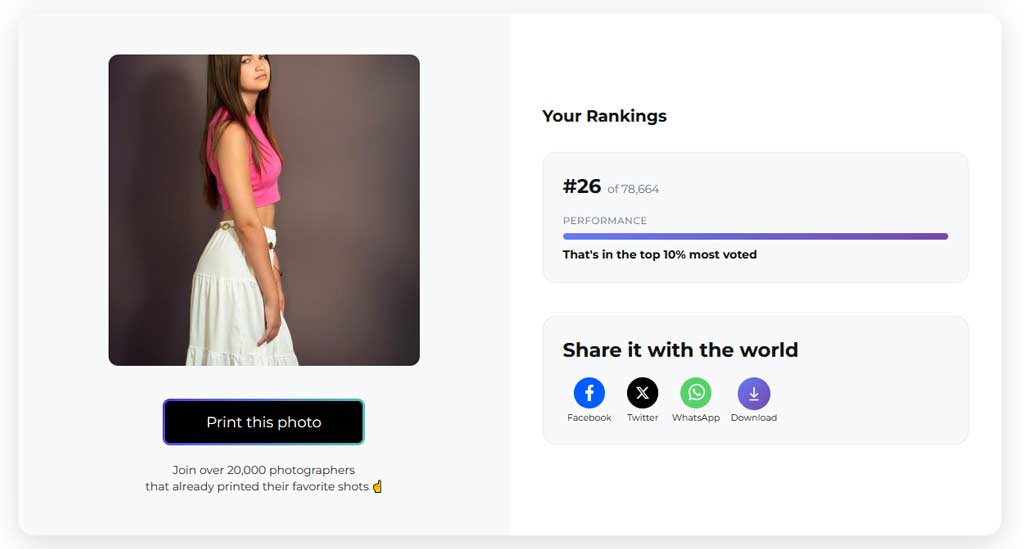Click the Facebook share icon
1024x549 pixels.
point(589,393)
